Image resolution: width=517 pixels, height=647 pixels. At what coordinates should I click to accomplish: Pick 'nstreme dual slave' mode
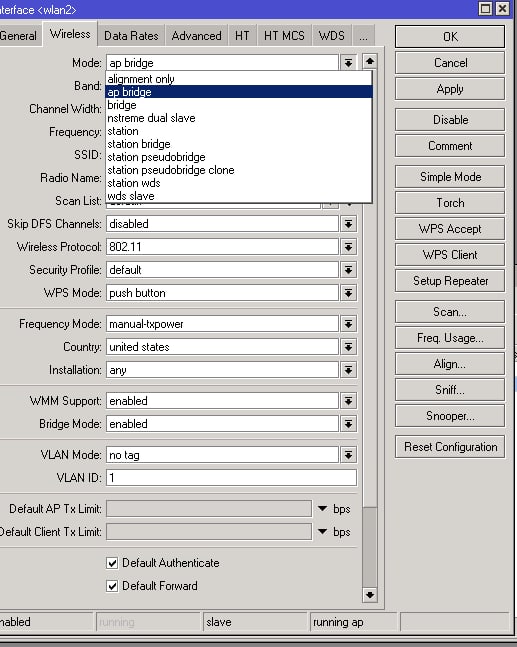[x=239, y=118]
